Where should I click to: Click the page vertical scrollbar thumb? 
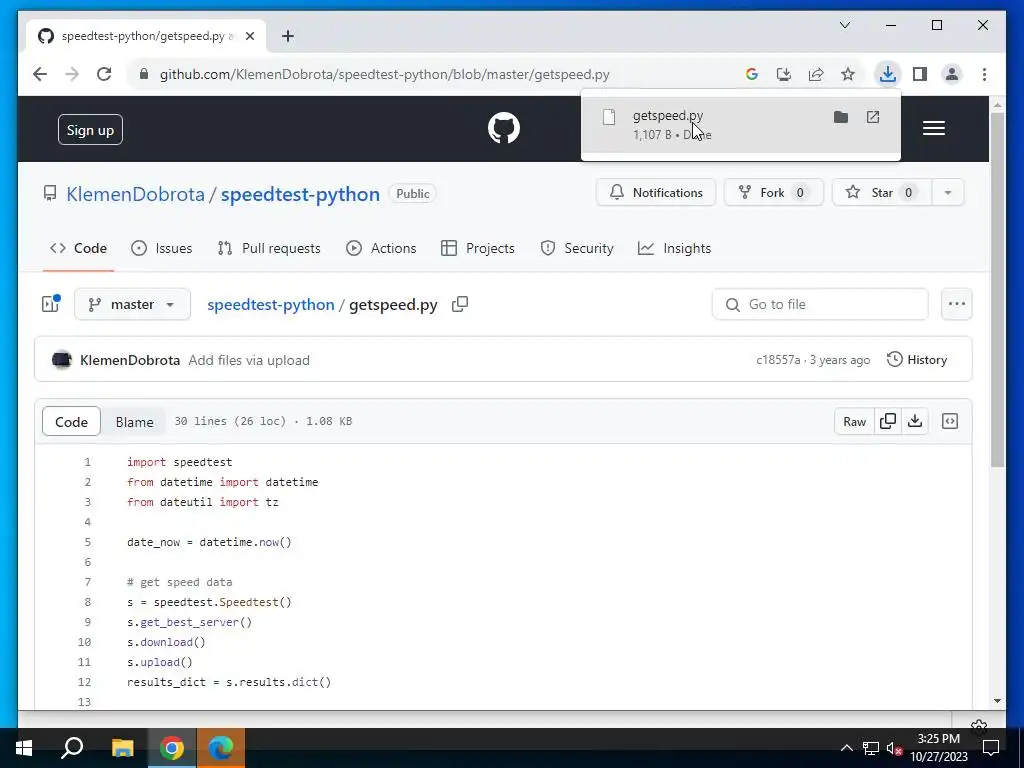tap(997, 290)
